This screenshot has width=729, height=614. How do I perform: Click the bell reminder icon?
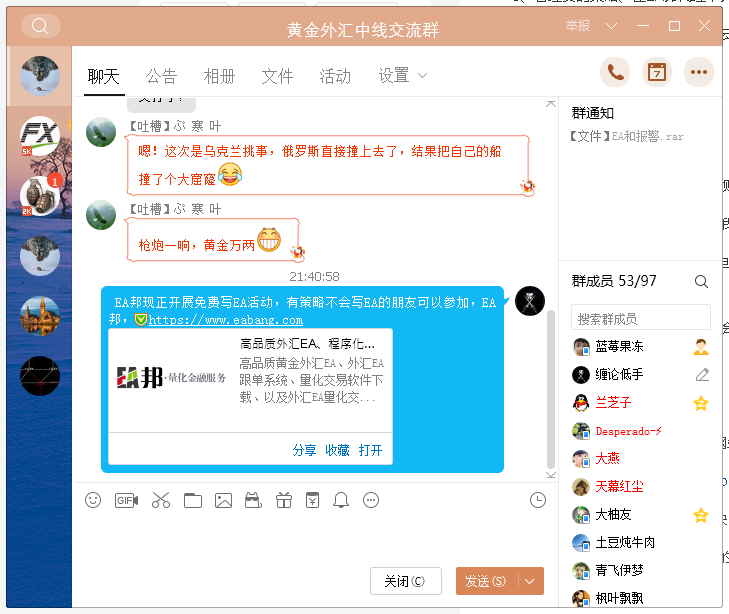click(341, 500)
